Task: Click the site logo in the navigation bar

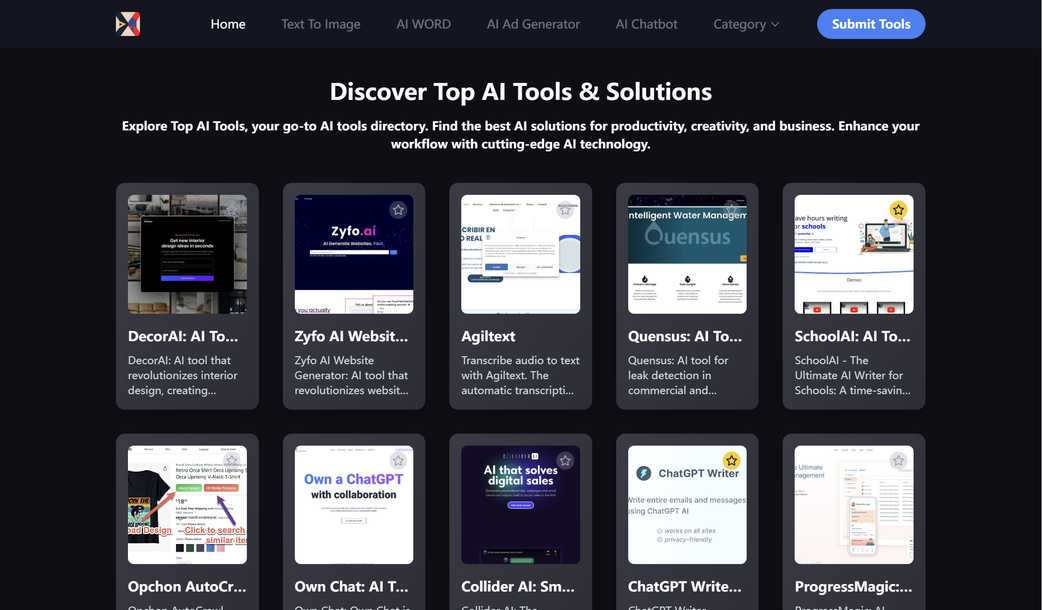Action: tap(125, 23)
